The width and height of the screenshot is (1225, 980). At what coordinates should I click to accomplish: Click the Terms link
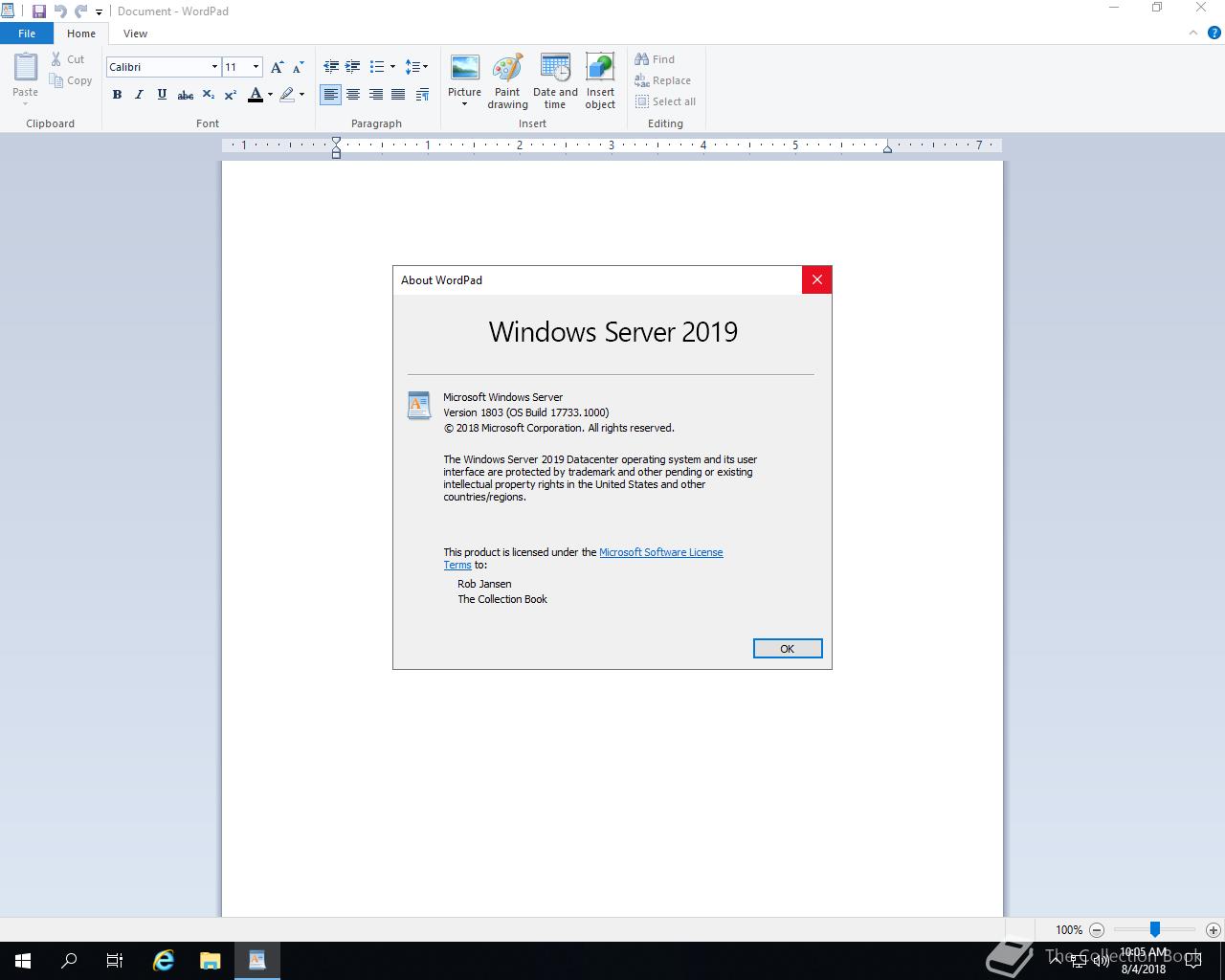[457, 565]
